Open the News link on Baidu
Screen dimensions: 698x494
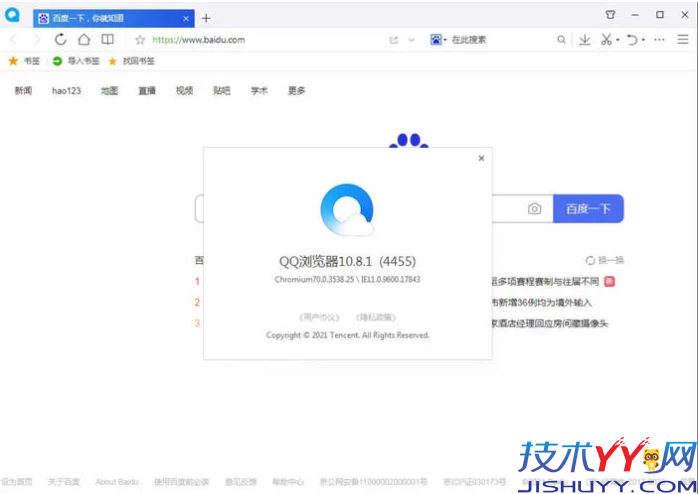(x=23, y=91)
